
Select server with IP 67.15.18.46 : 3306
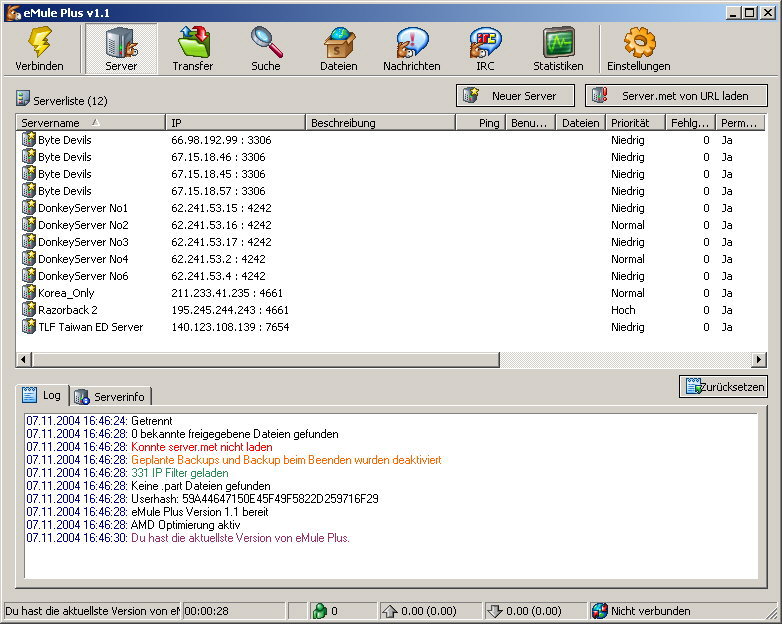(391, 157)
